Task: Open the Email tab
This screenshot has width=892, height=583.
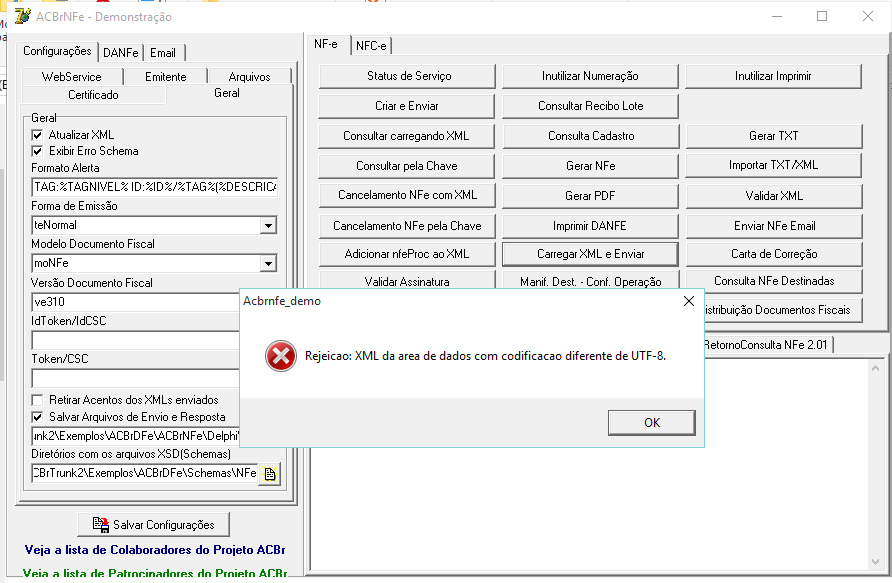Action: click(163, 53)
